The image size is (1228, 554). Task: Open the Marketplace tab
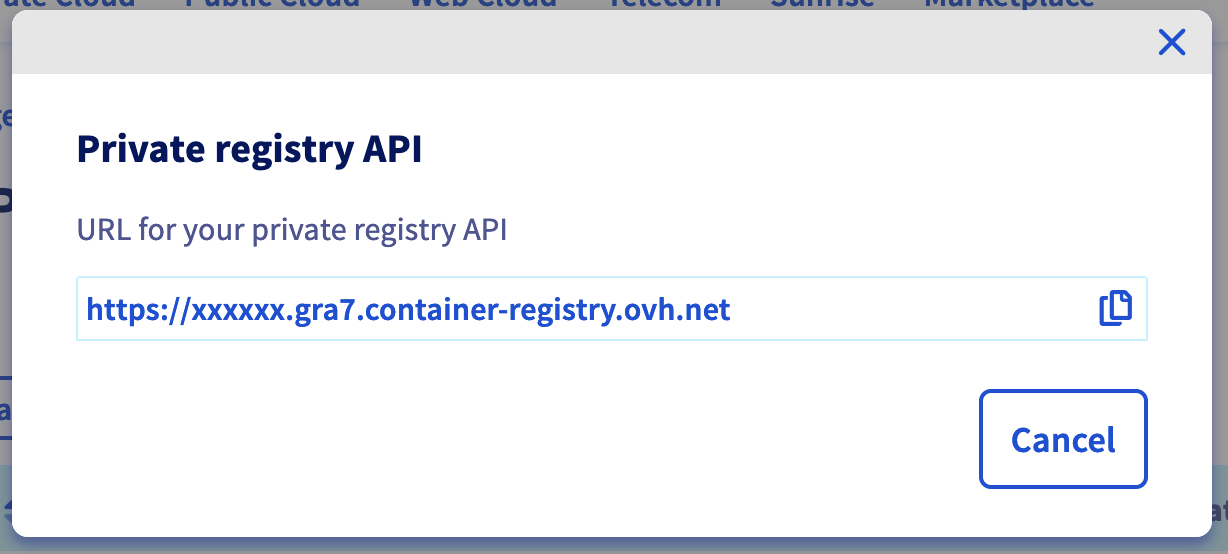coord(1008,3)
